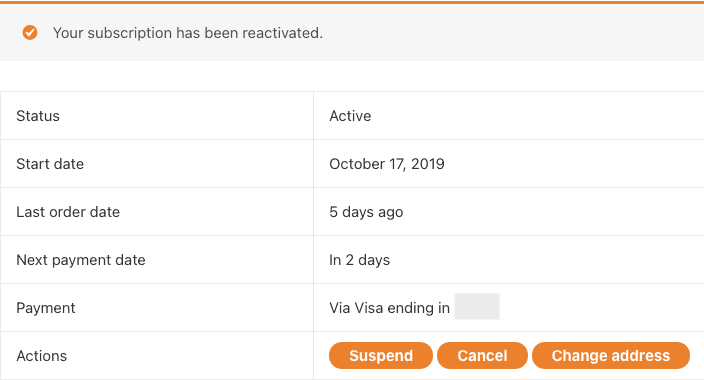Click the redacted card number box
704x380 pixels.
[477, 306]
